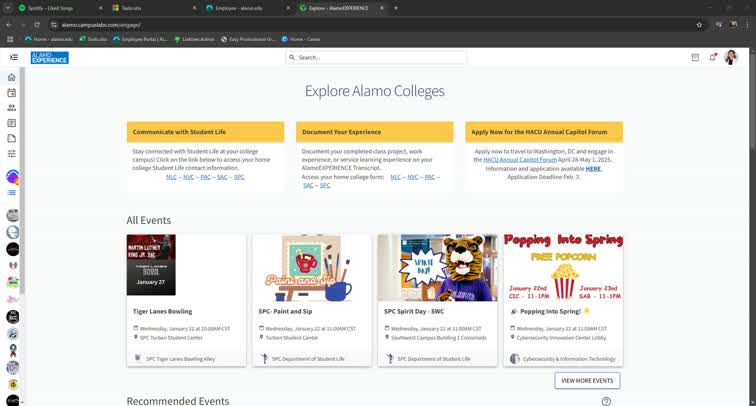756x406 pixels.
Task: Open the News article icon in sidebar
Action: (12, 123)
